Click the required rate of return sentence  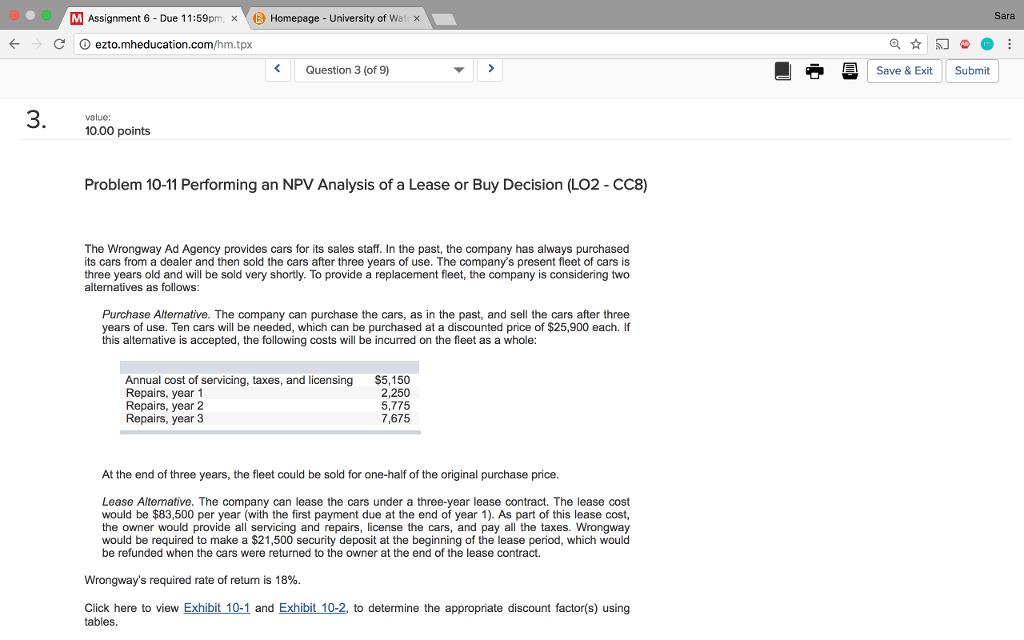[x=193, y=580]
